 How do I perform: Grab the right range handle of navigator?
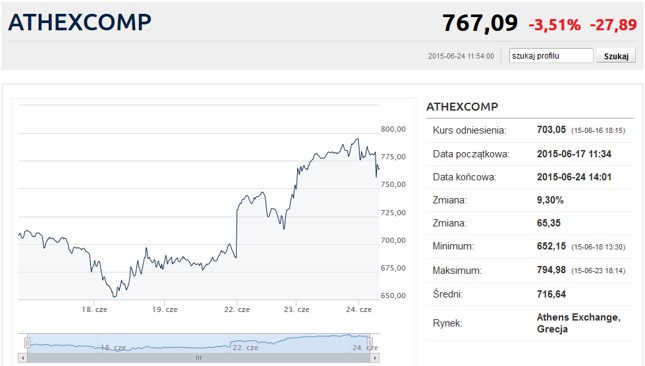point(370,343)
